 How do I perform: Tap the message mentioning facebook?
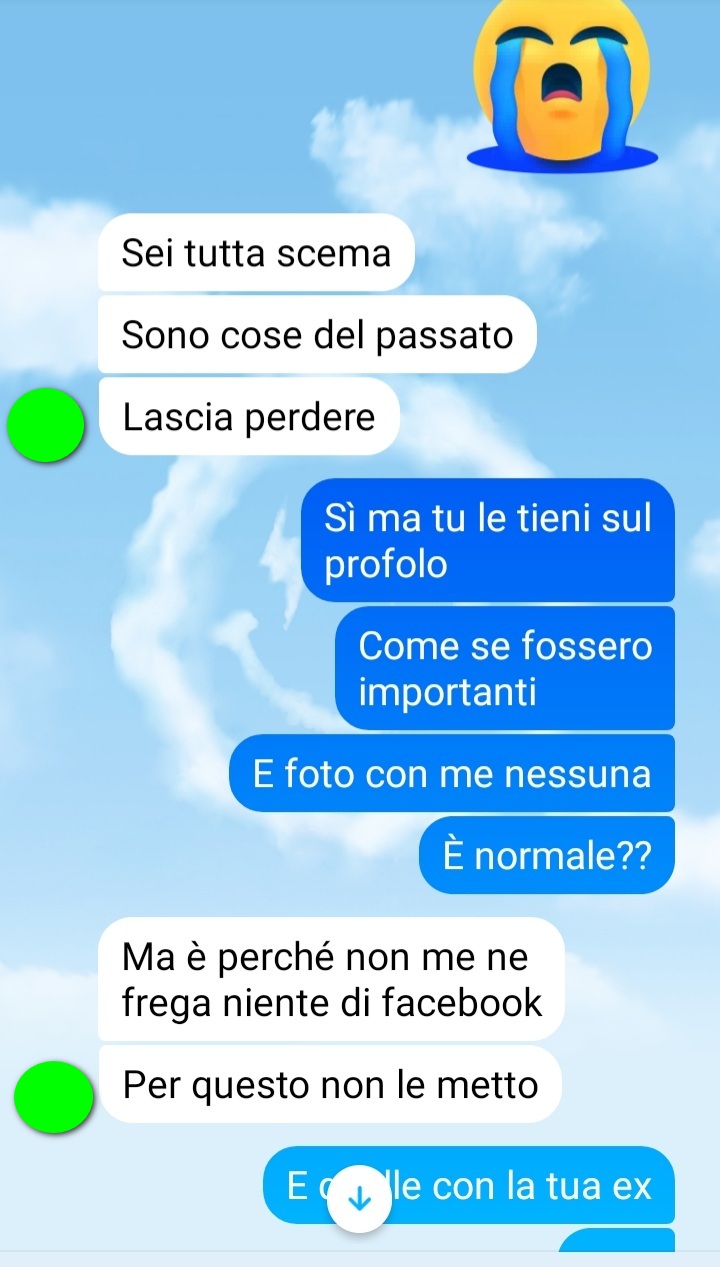click(331, 980)
